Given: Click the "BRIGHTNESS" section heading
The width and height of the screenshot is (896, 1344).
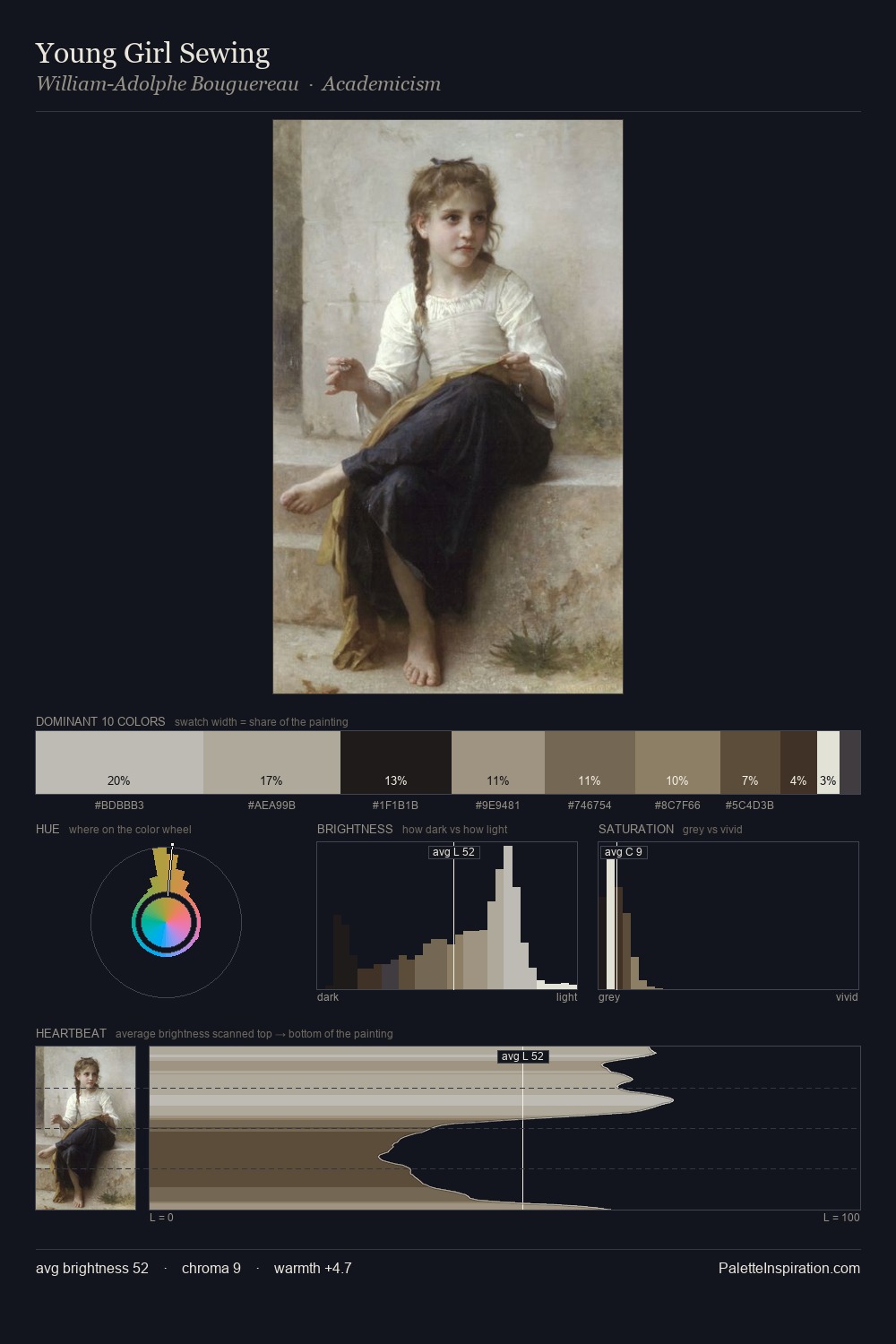Looking at the screenshot, I should (355, 829).
